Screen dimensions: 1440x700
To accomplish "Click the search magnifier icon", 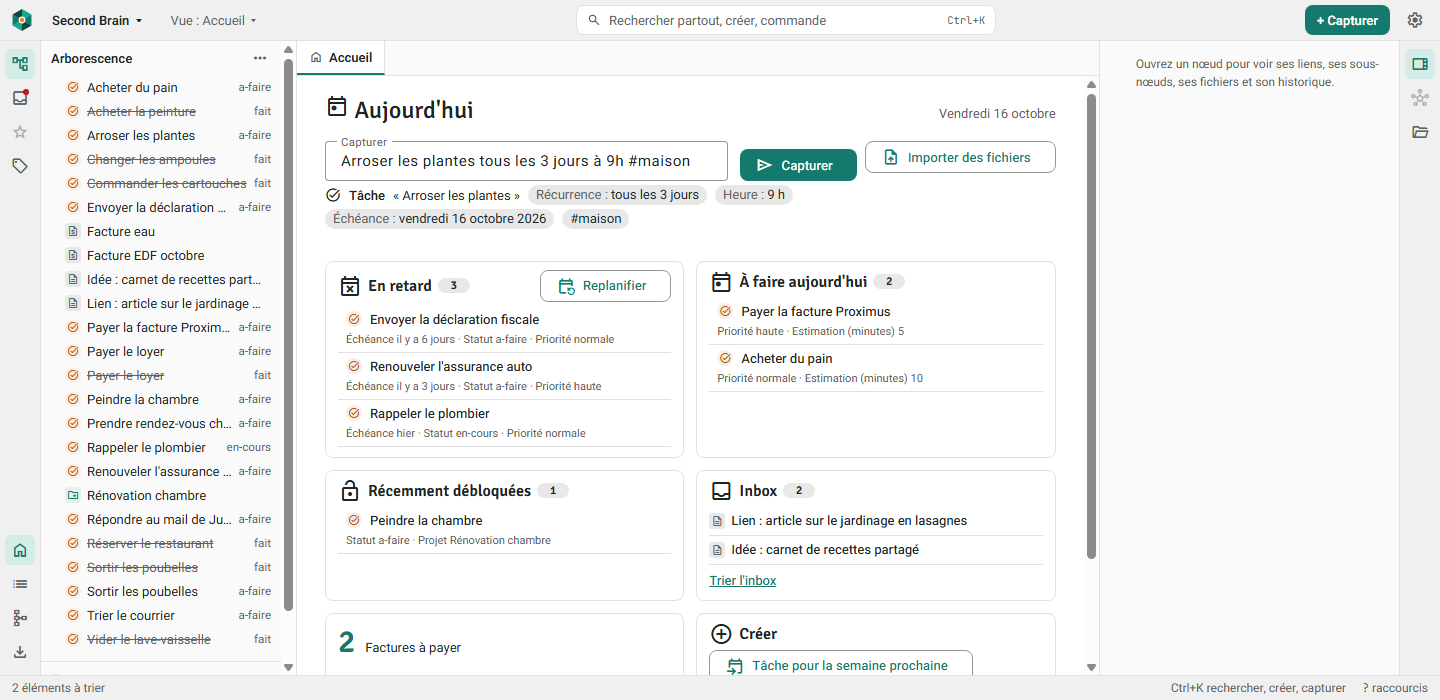I will pos(594,20).
